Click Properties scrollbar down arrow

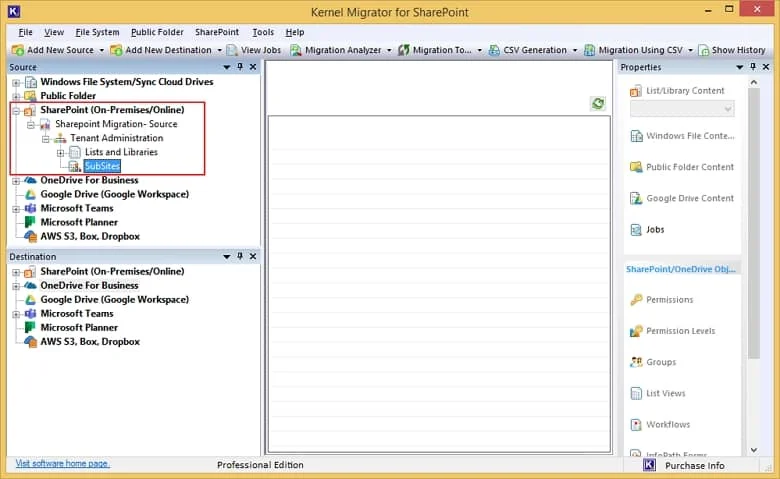tap(754, 450)
